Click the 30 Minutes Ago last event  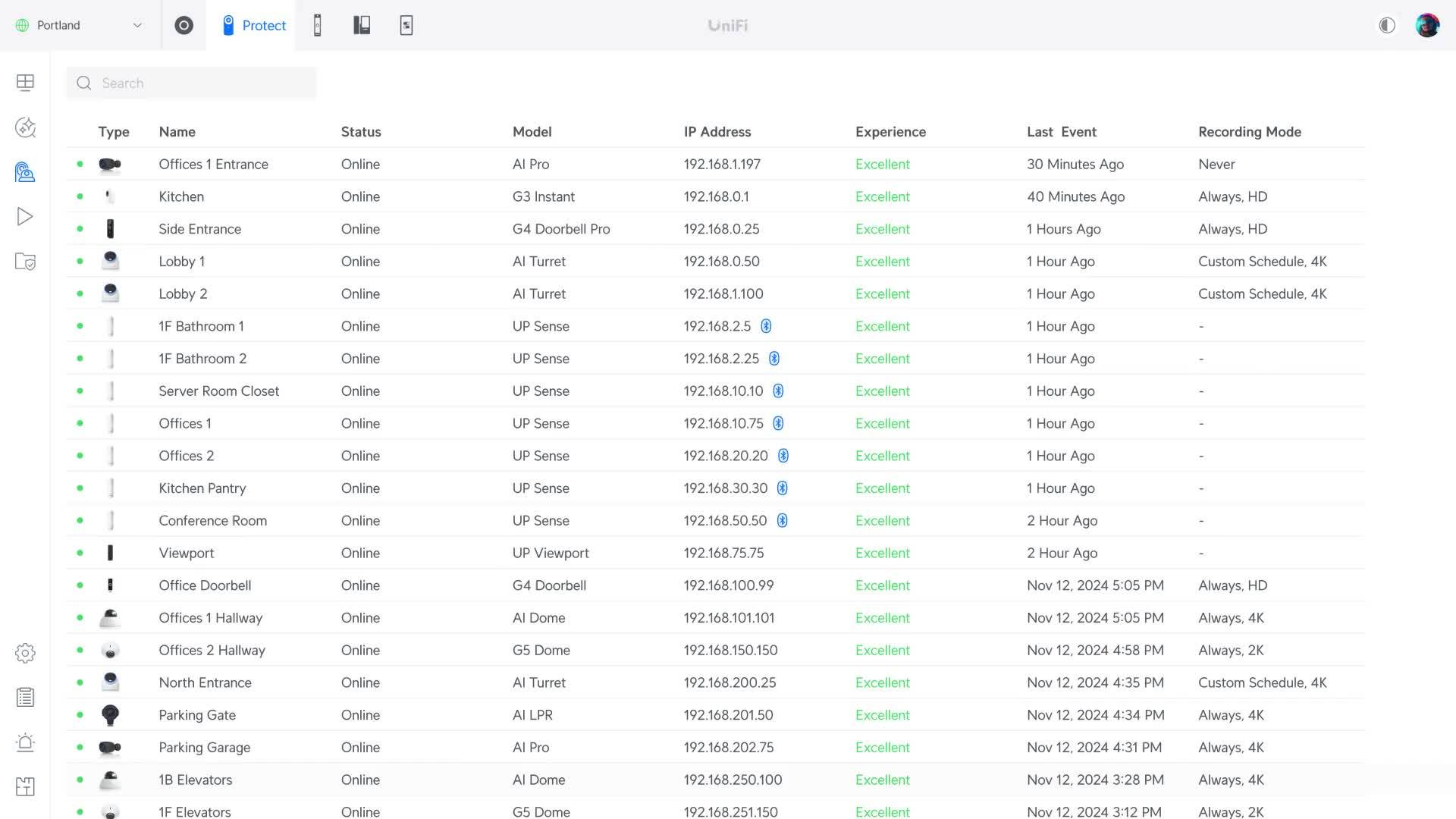(x=1075, y=165)
